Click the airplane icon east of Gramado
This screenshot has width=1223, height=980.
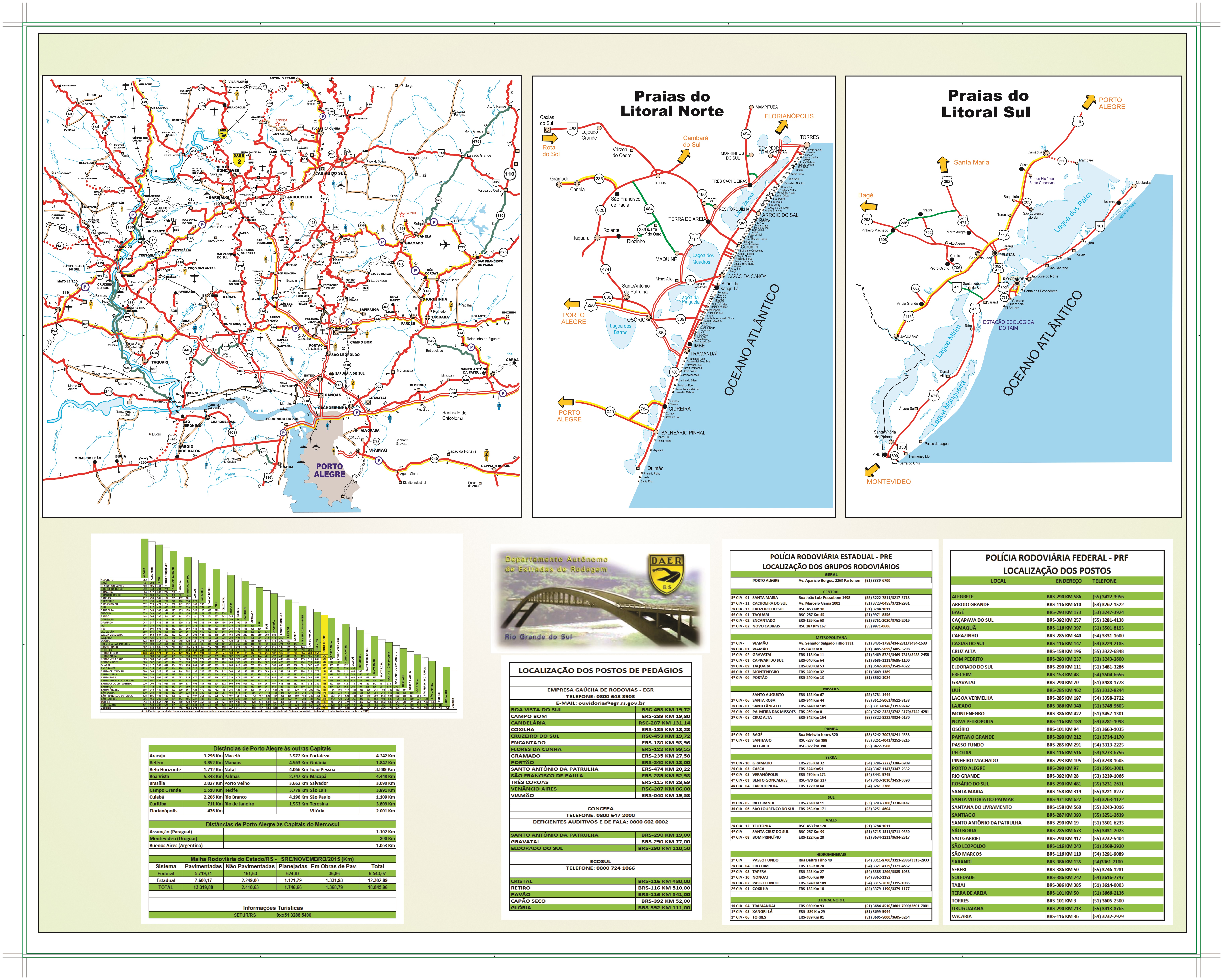click(445, 244)
